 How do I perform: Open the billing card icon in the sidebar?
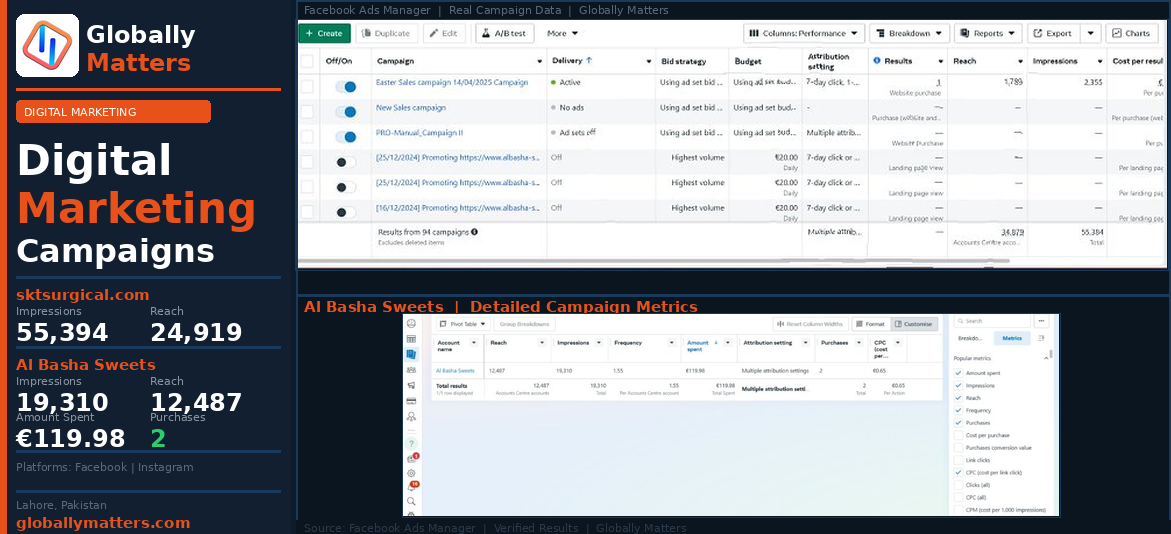click(411, 401)
